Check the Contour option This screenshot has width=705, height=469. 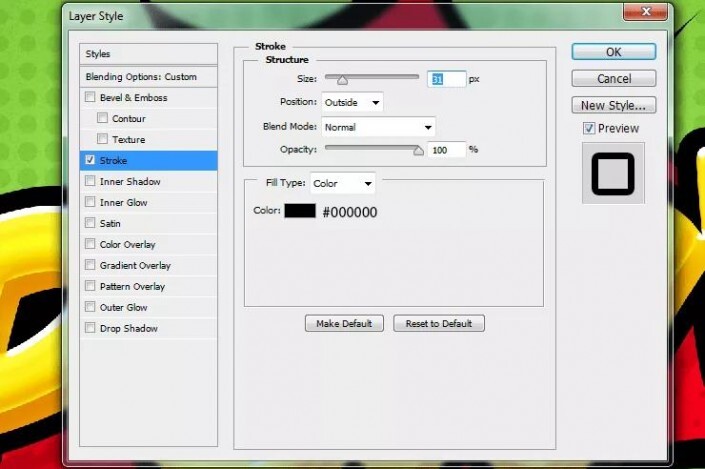[x=102, y=119]
